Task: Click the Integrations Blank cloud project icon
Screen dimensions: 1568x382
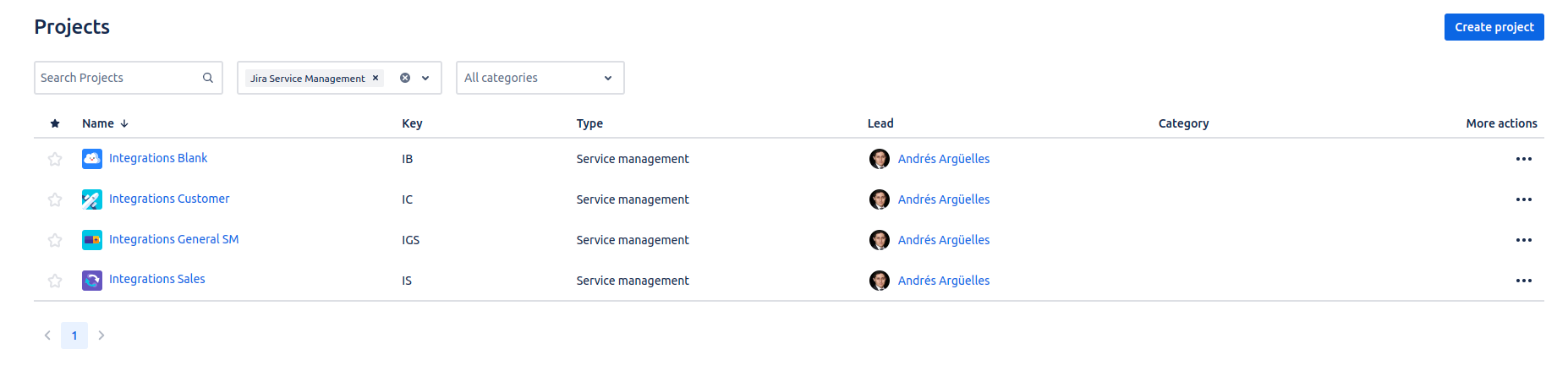Action: click(x=91, y=159)
